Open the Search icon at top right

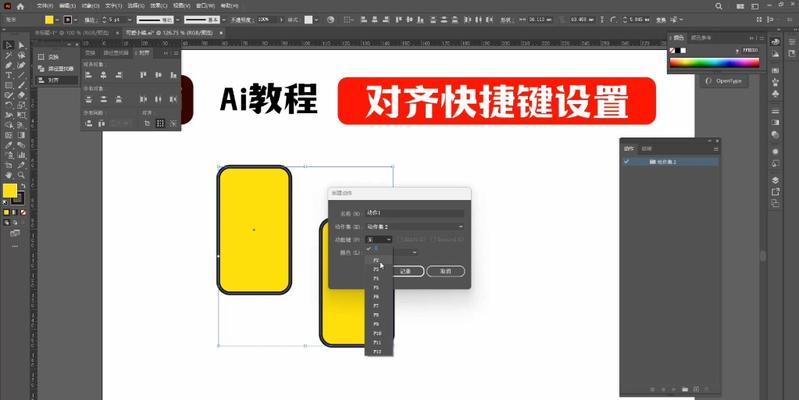pos(718,7)
